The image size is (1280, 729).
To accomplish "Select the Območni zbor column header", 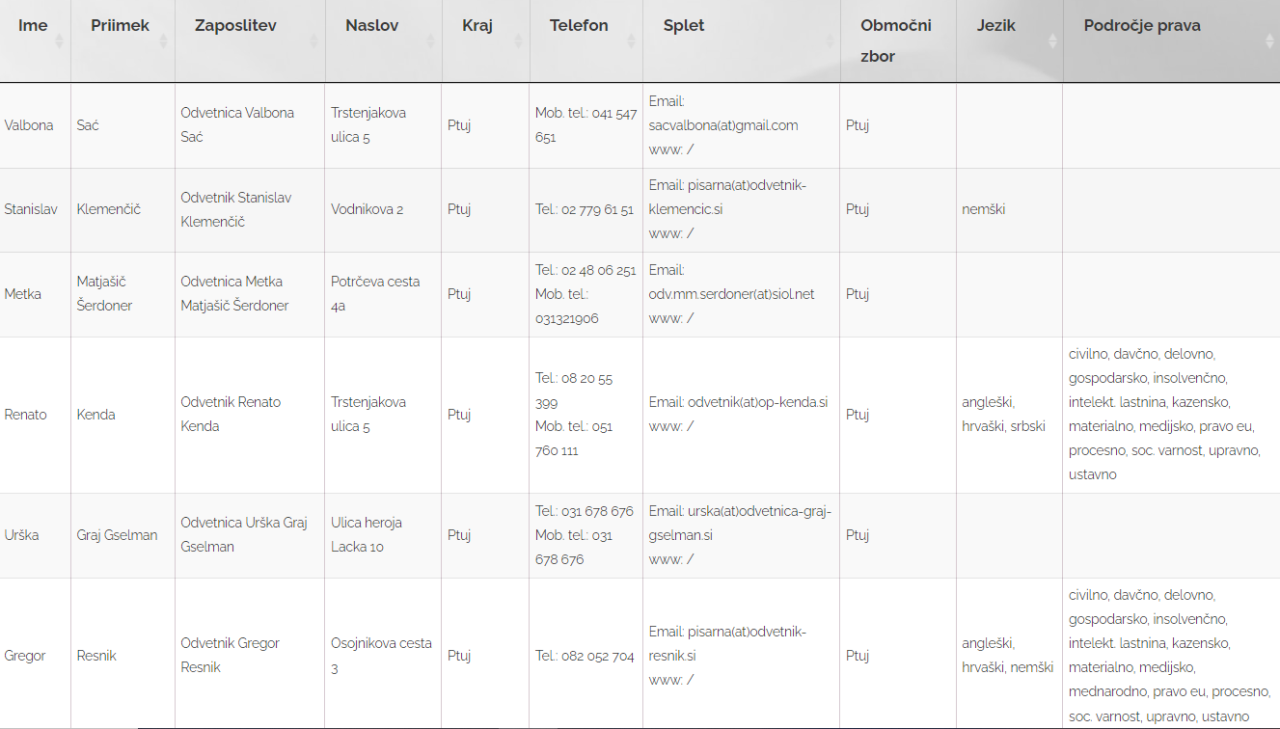I will (x=895, y=41).
